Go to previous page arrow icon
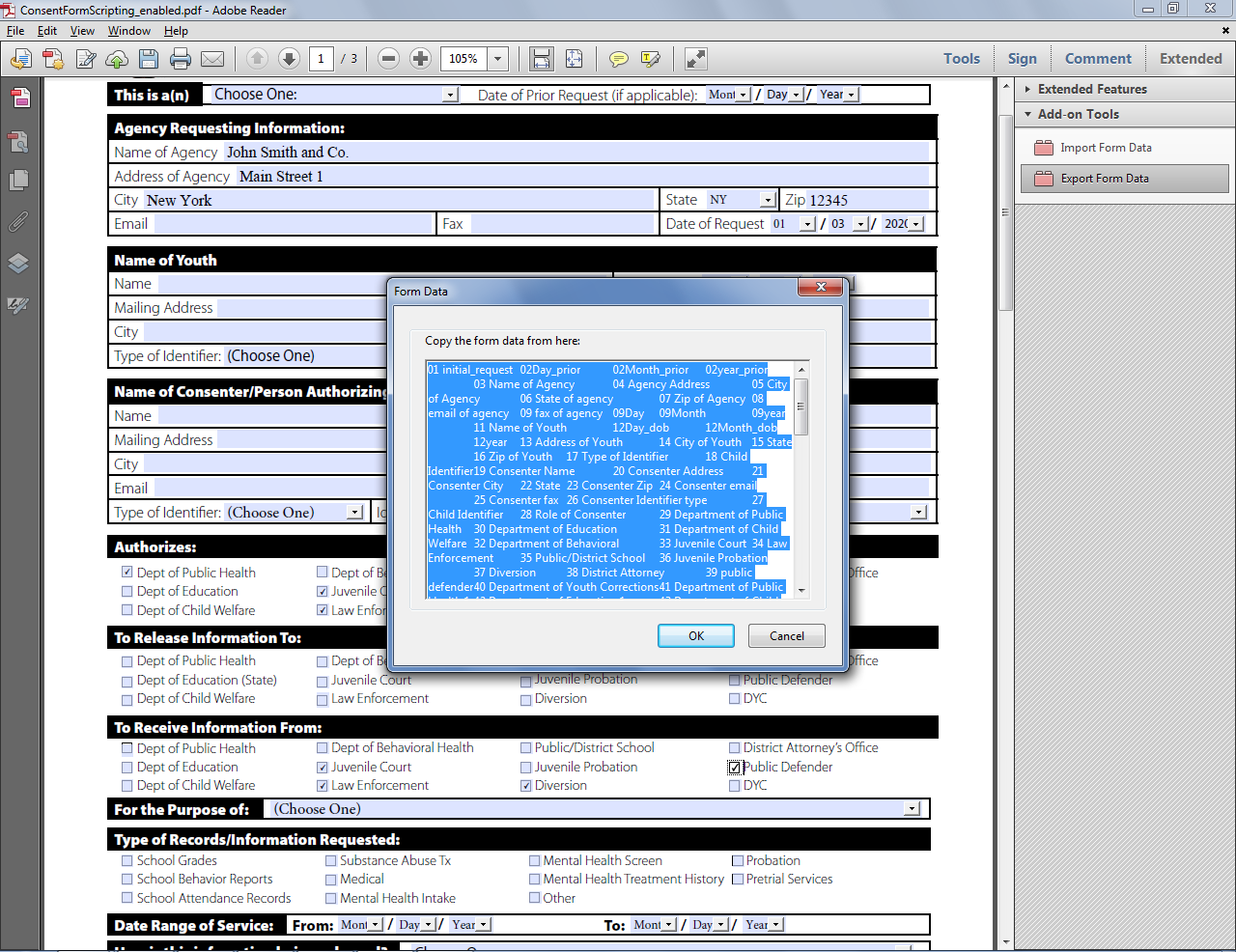Screen dimensions: 1236x952 click(257, 58)
